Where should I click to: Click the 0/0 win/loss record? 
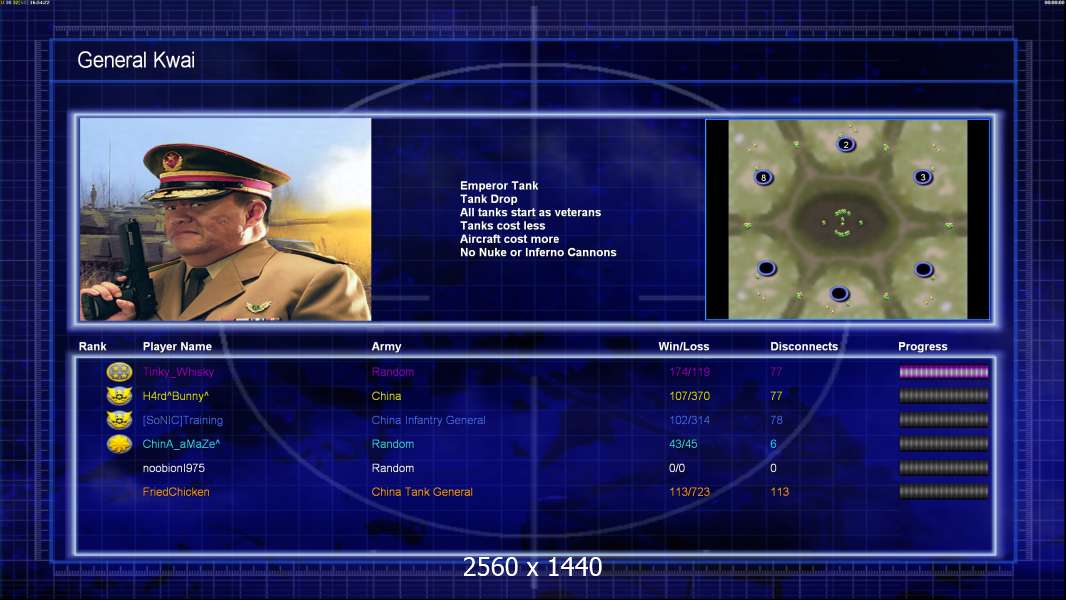tap(677, 467)
